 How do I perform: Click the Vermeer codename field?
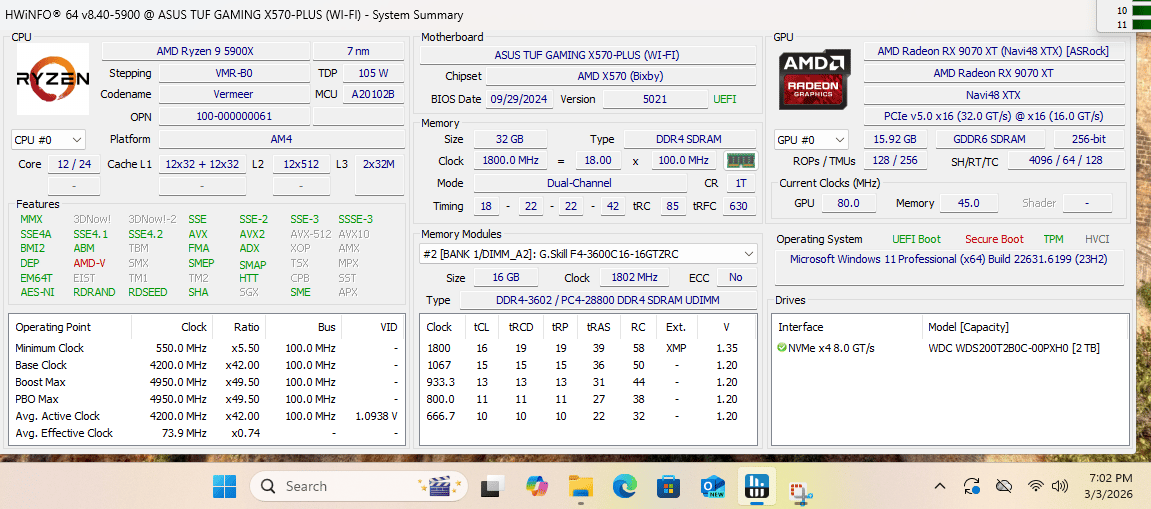[x=233, y=95]
